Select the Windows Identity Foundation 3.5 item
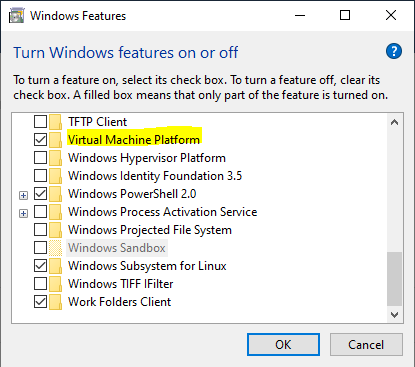The image size is (415, 367). point(155,176)
